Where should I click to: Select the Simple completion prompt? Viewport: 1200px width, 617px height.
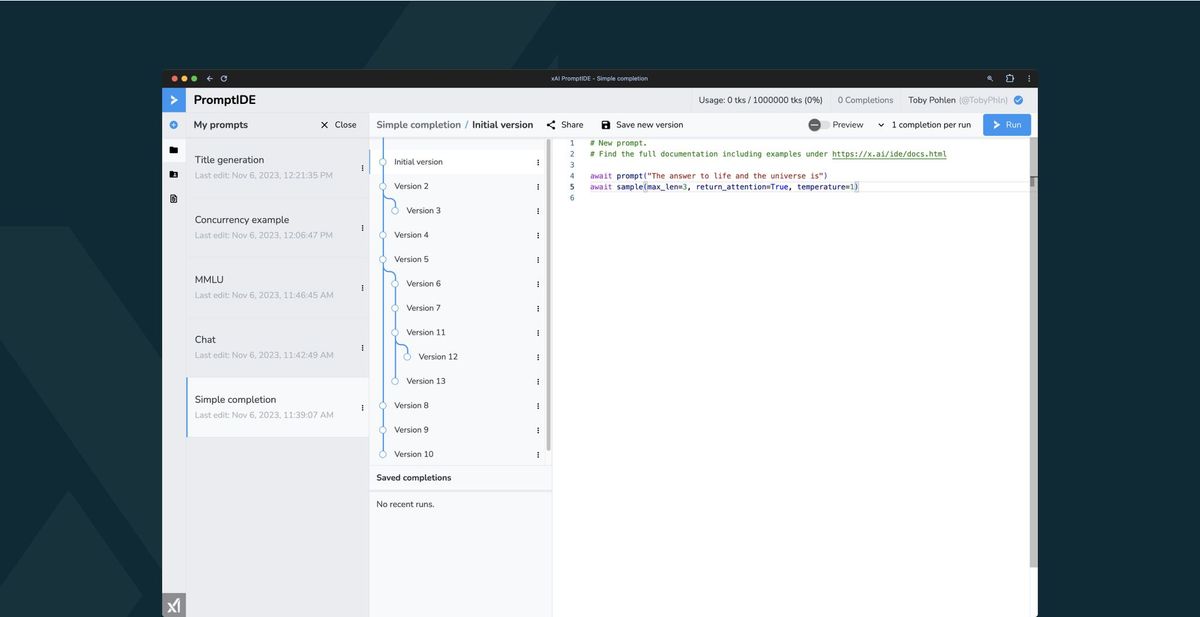coord(278,407)
